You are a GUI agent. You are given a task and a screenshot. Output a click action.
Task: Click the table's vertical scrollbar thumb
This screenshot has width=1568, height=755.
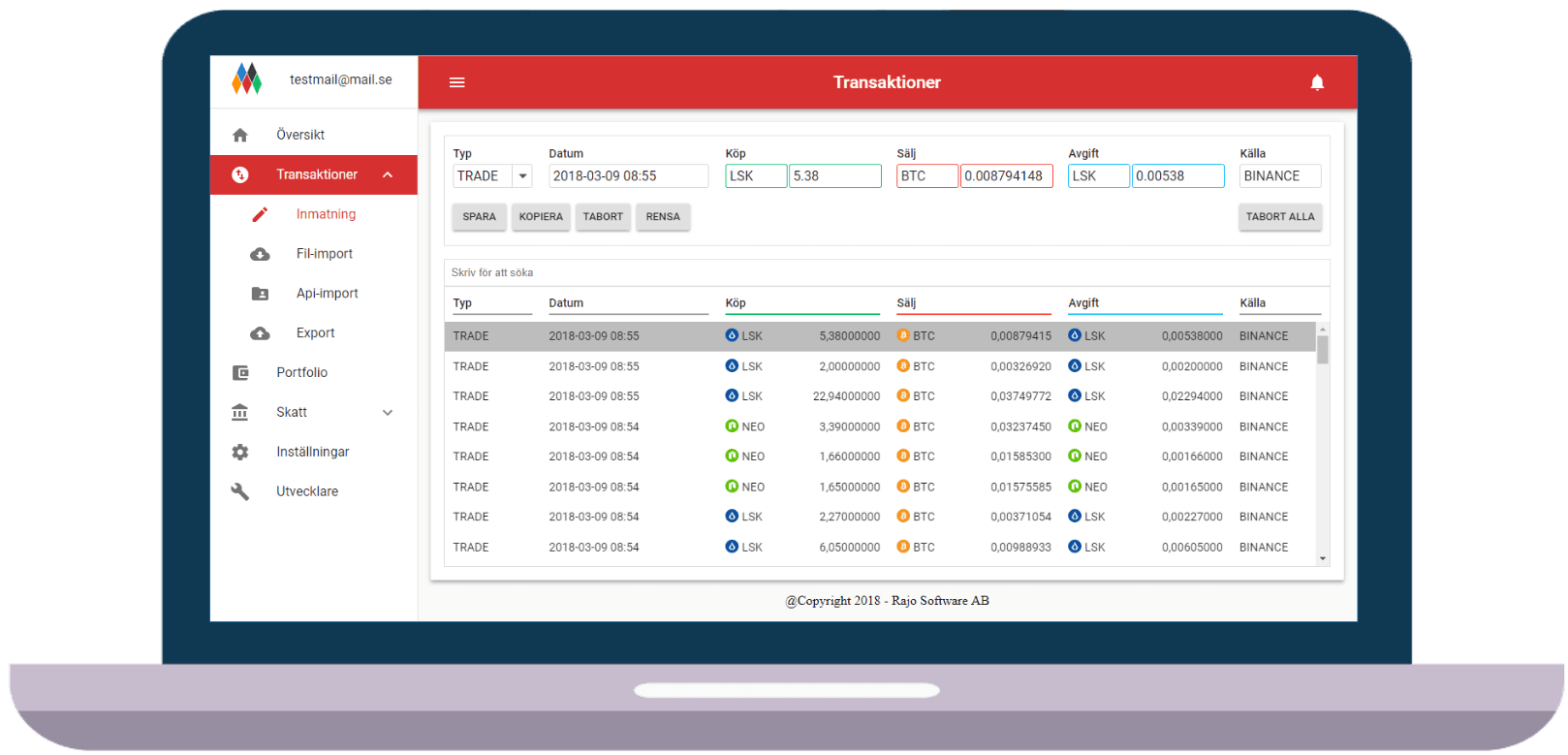(x=1322, y=349)
